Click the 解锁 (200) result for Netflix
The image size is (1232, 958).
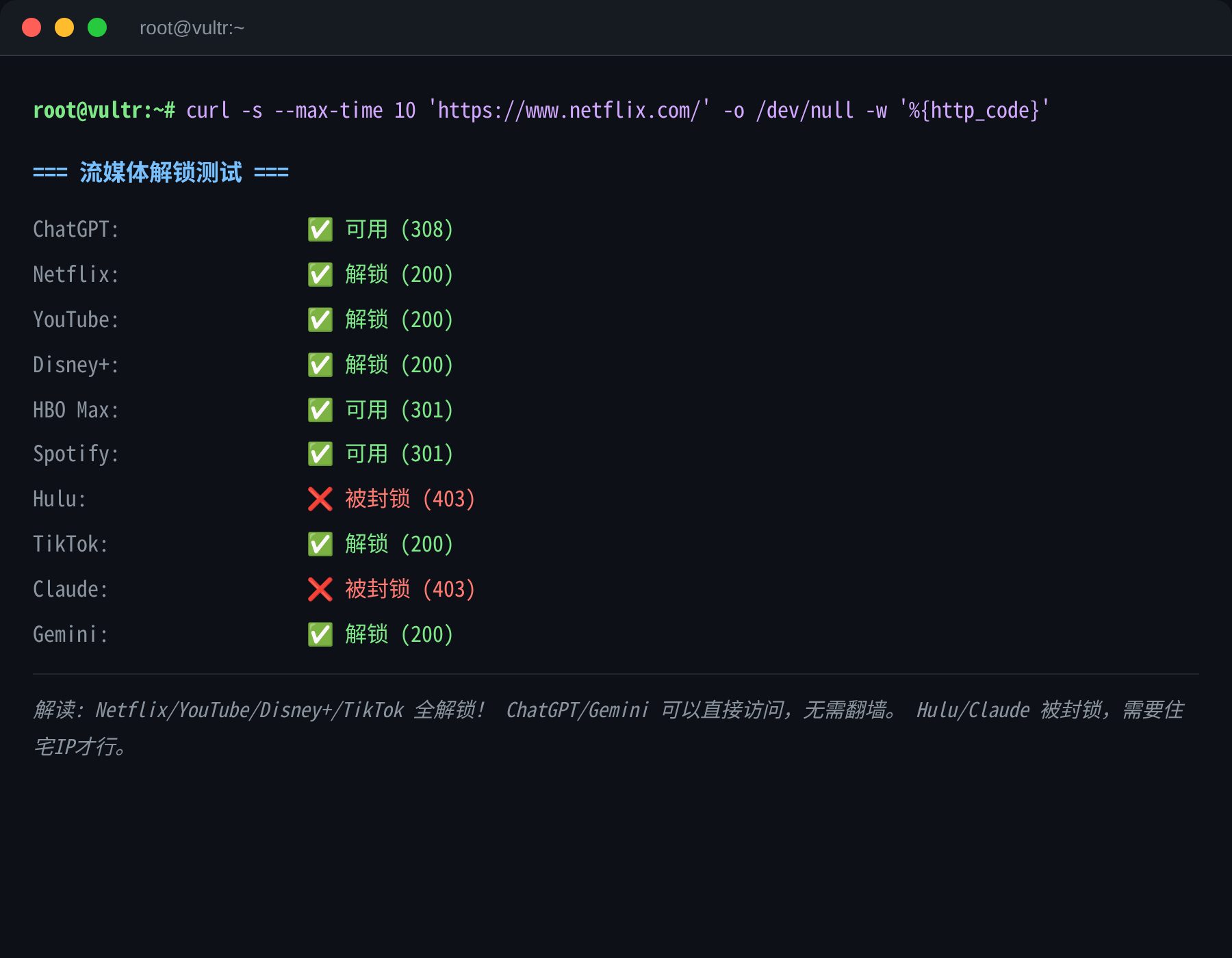point(400,274)
